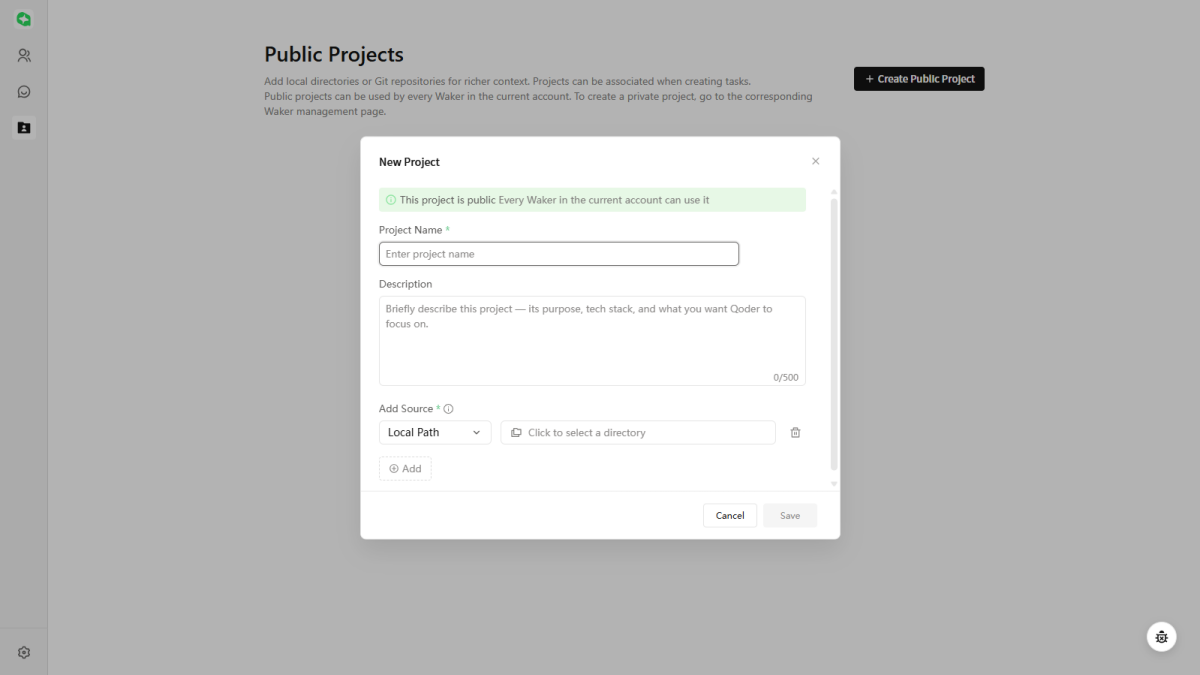Viewport: 1200px width, 675px height.
Task: Click Create Public Project button
Action: pos(919,79)
